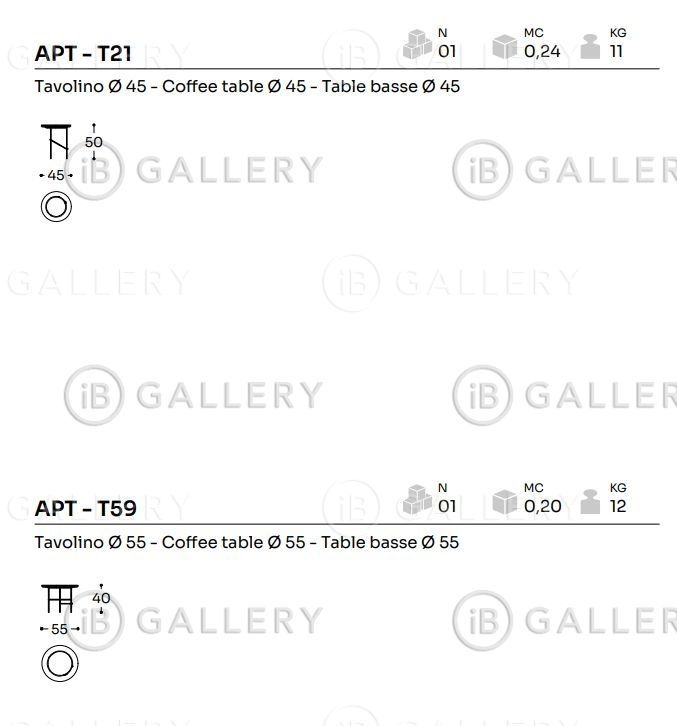Click the Tavolino Ø 45 description line
Viewport: 677px width, 726px height.
(247, 87)
